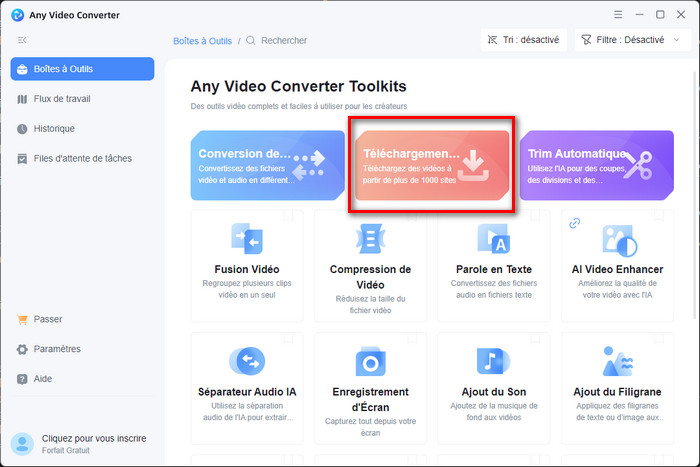Click the task queue checklist icon

(x=22, y=158)
